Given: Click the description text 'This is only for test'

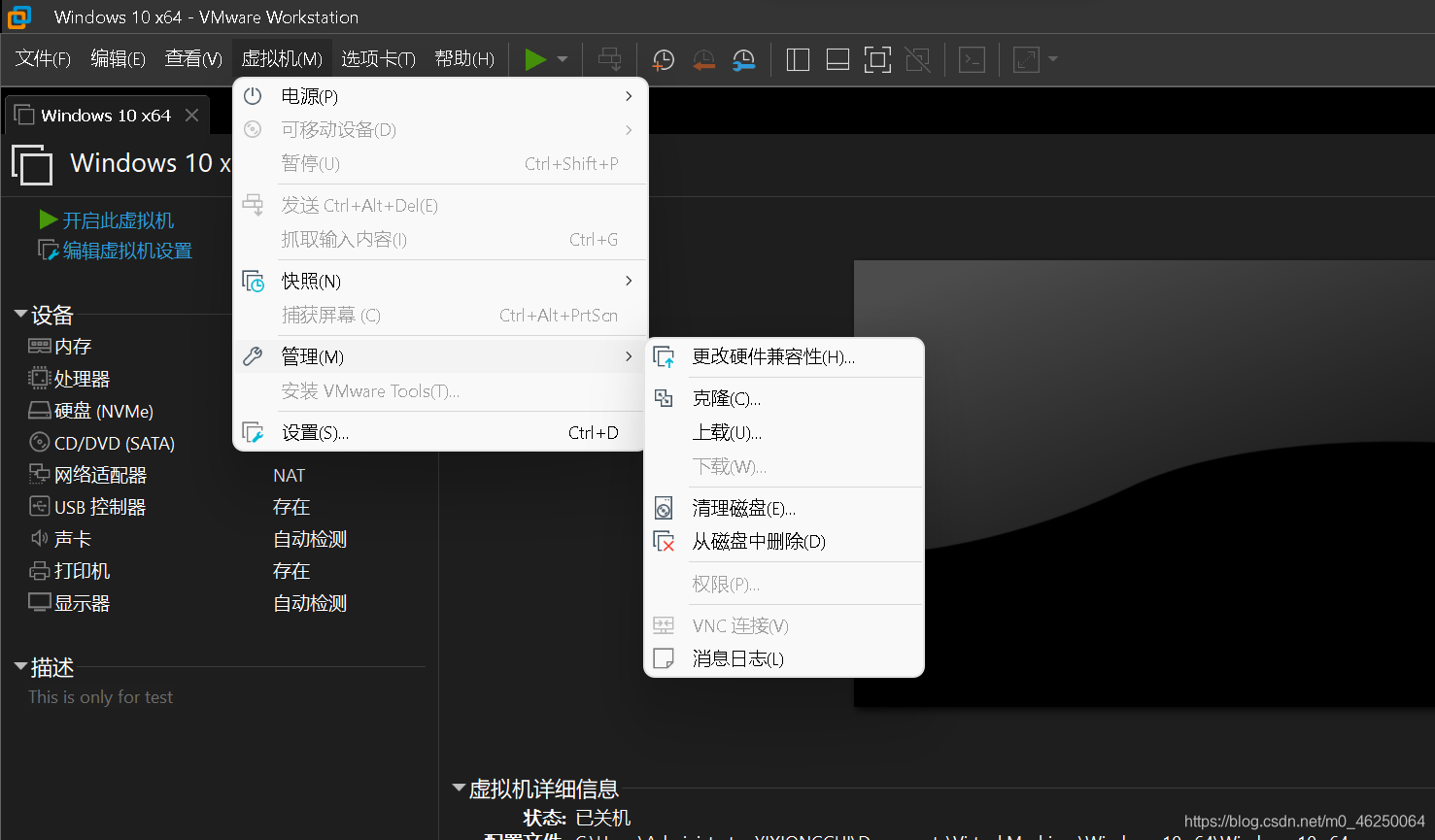Looking at the screenshot, I should click(x=101, y=697).
